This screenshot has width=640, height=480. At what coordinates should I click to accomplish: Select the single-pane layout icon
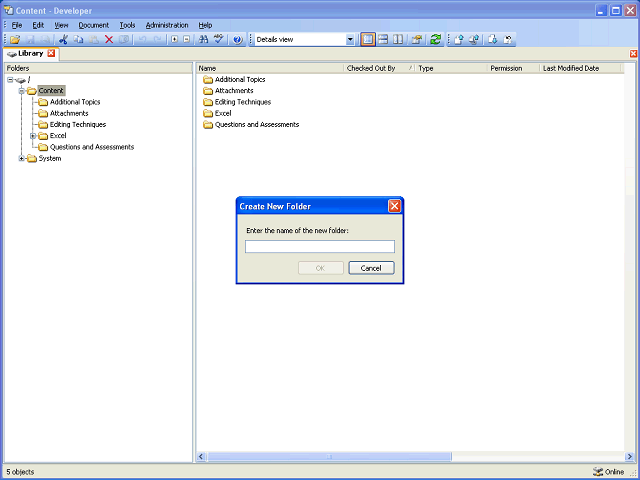point(368,40)
